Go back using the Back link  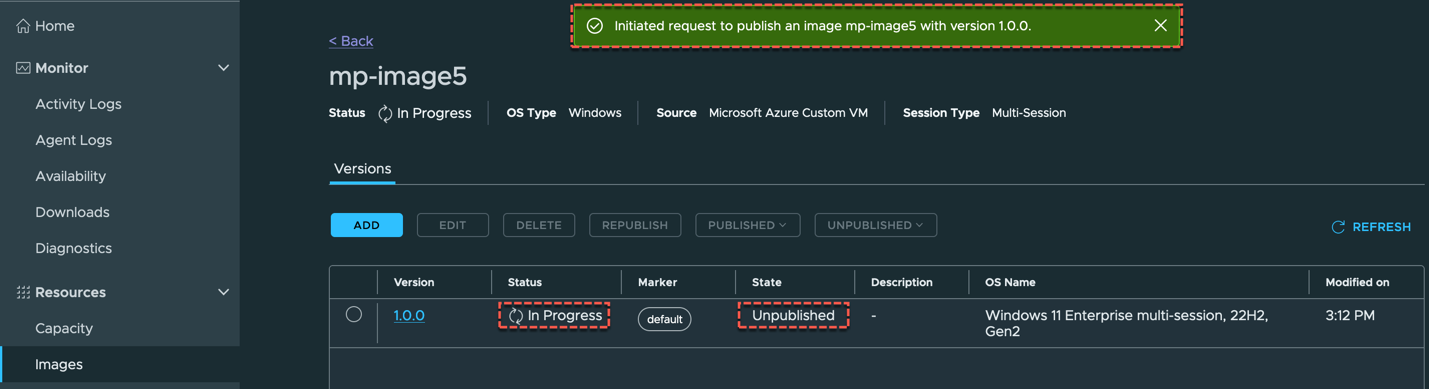coord(351,41)
